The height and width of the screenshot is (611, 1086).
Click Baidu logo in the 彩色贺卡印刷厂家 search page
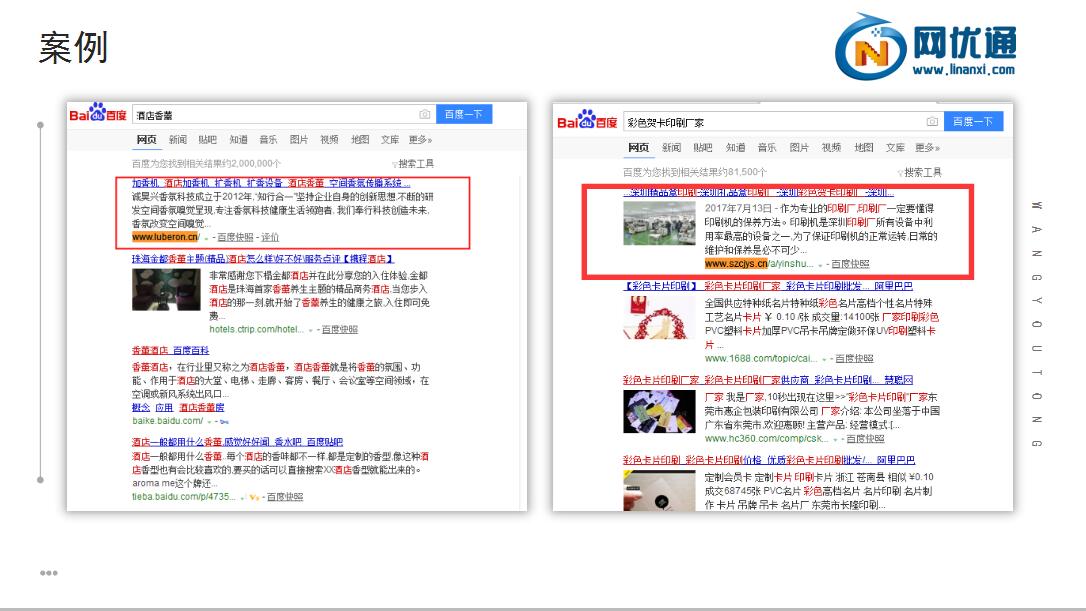click(x=587, y=121)
